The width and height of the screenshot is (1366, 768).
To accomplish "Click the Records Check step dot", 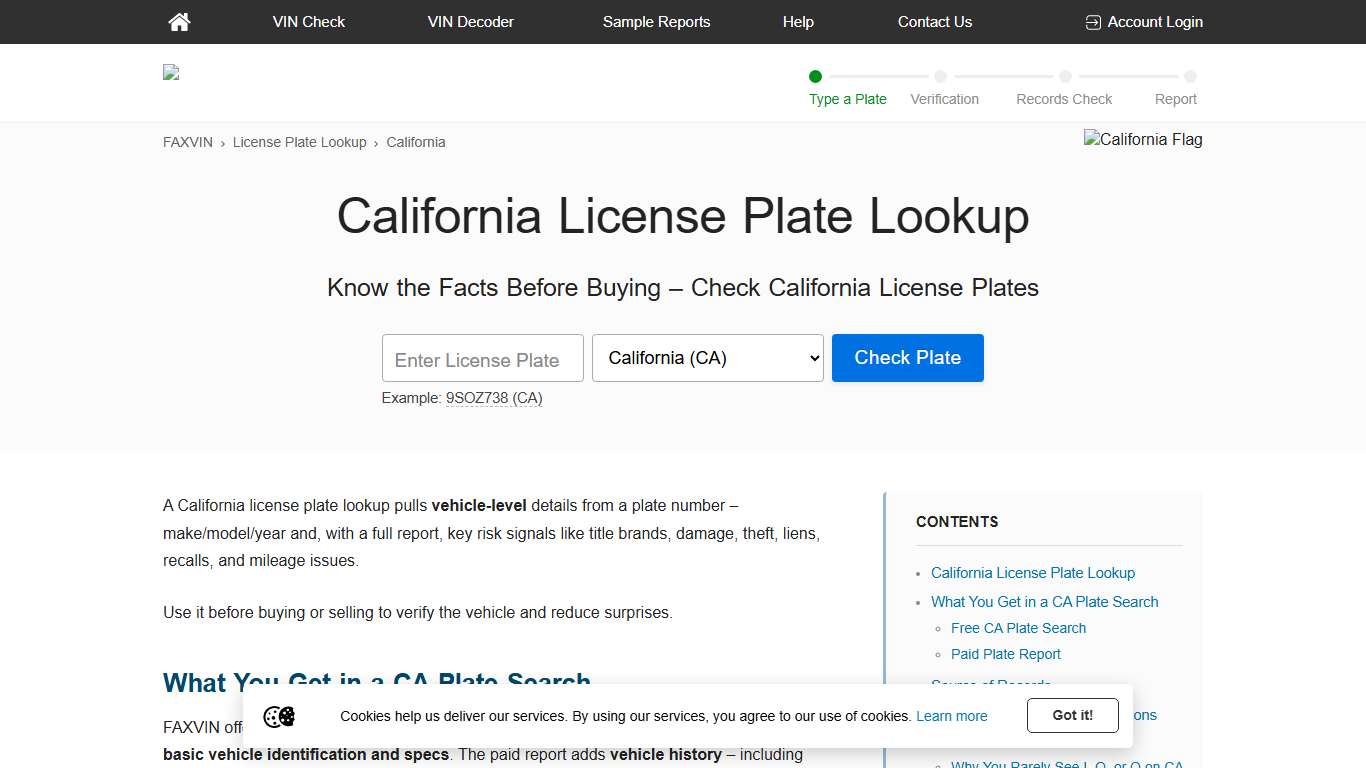I will (1064, 76).
